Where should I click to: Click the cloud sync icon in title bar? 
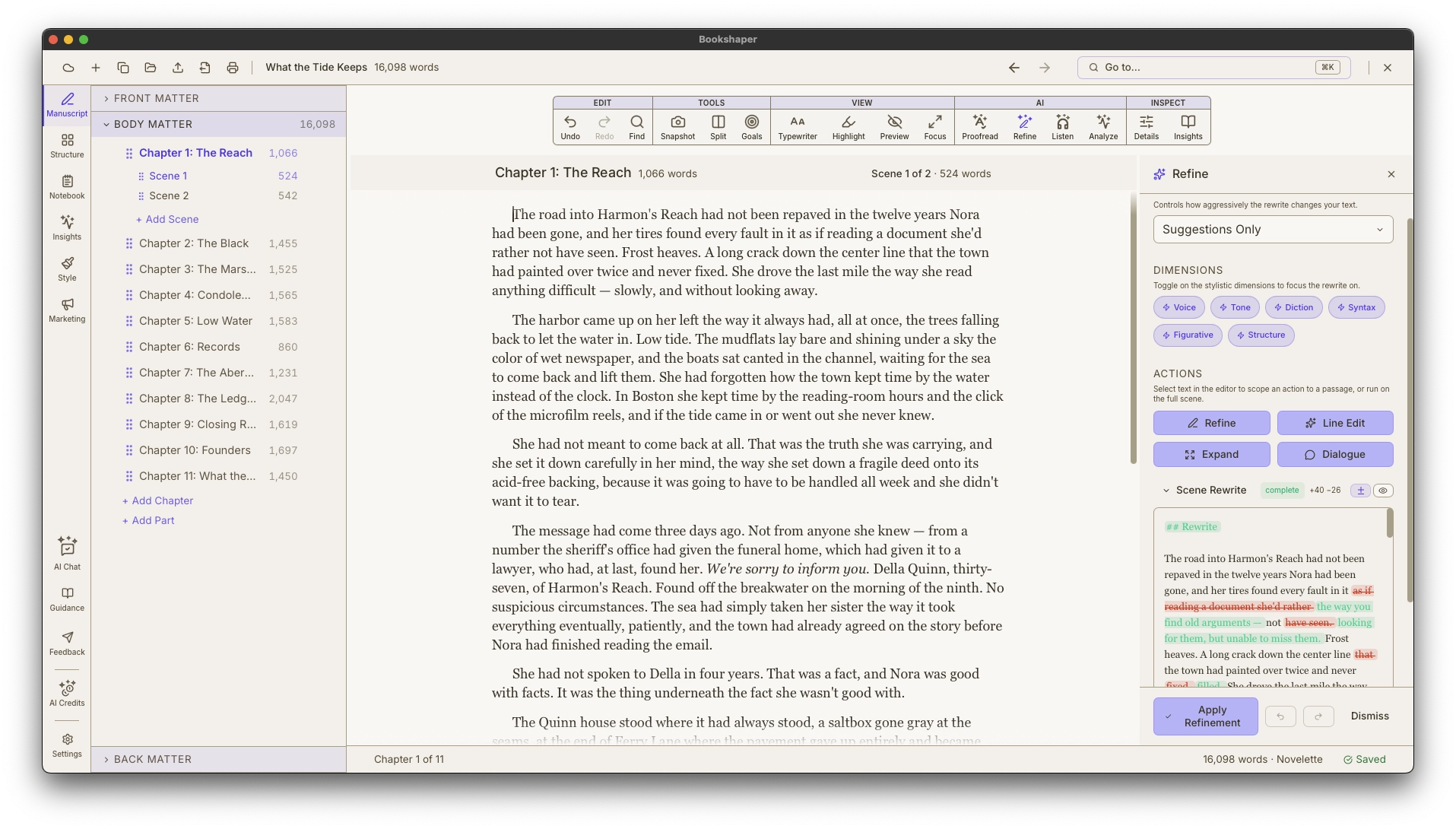point(68,68)
